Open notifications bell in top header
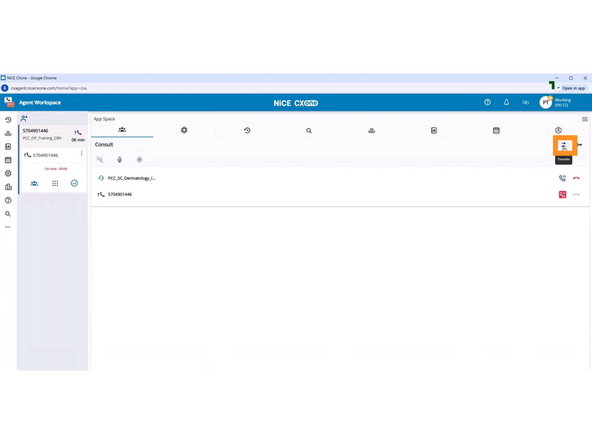Viewport: 592px width, 444px height. 506,102
